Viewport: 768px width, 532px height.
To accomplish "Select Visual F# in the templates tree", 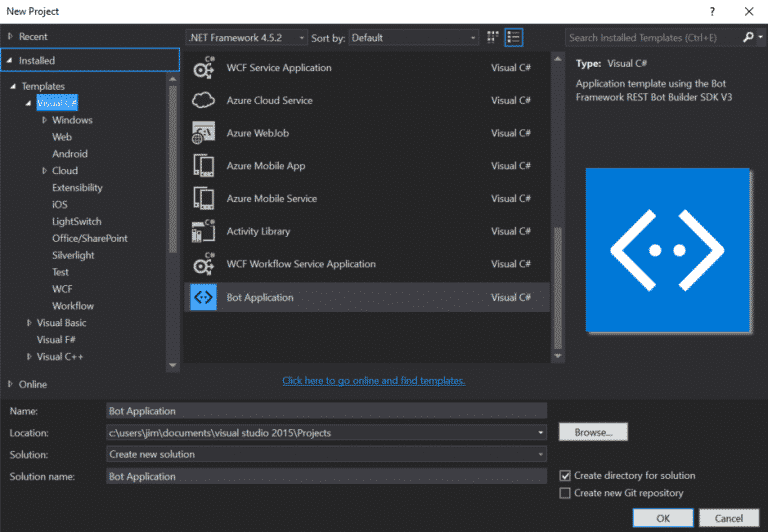I will 56,339.
